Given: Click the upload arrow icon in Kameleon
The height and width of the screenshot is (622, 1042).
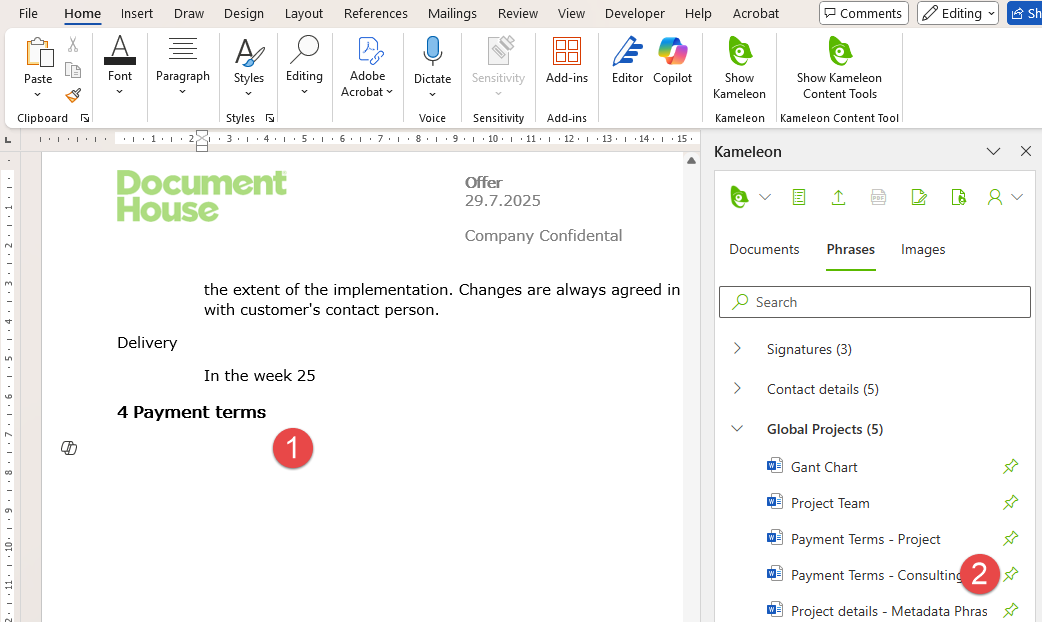Looking at the screenshot, I should [x=838, y=197].
